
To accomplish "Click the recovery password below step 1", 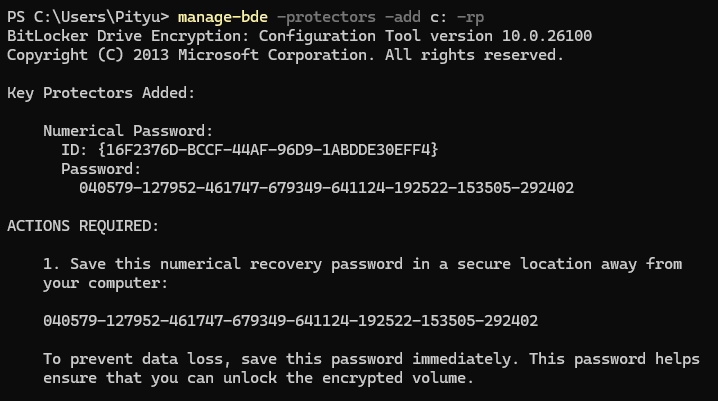I will point(290,320).
